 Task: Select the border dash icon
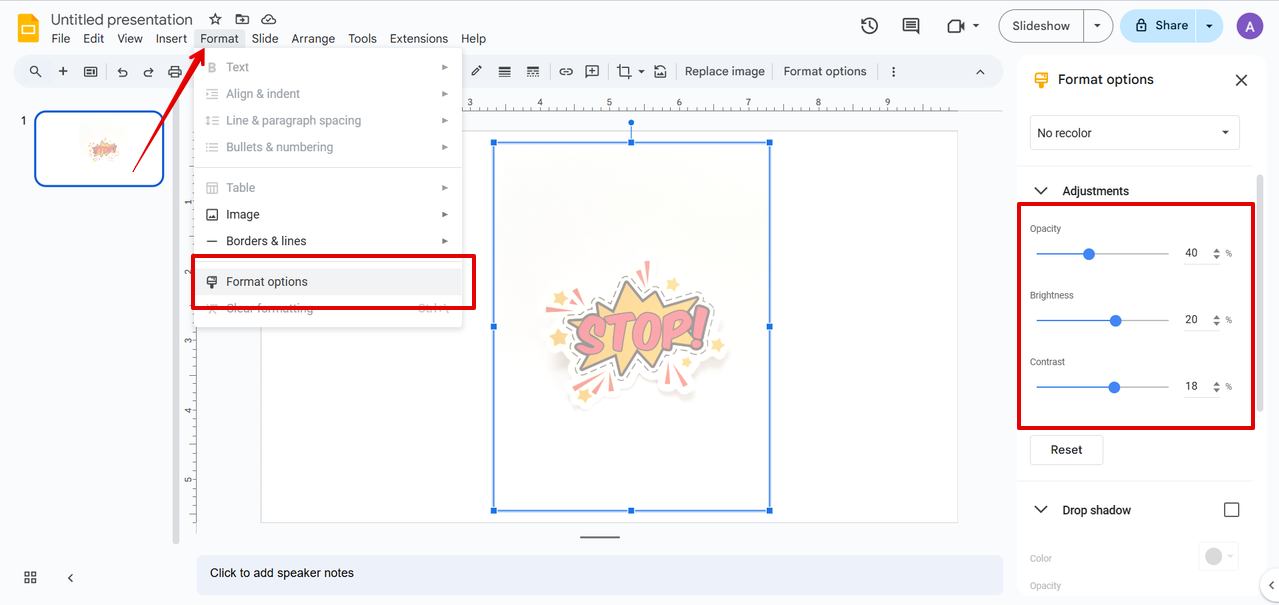pos(533,71)
